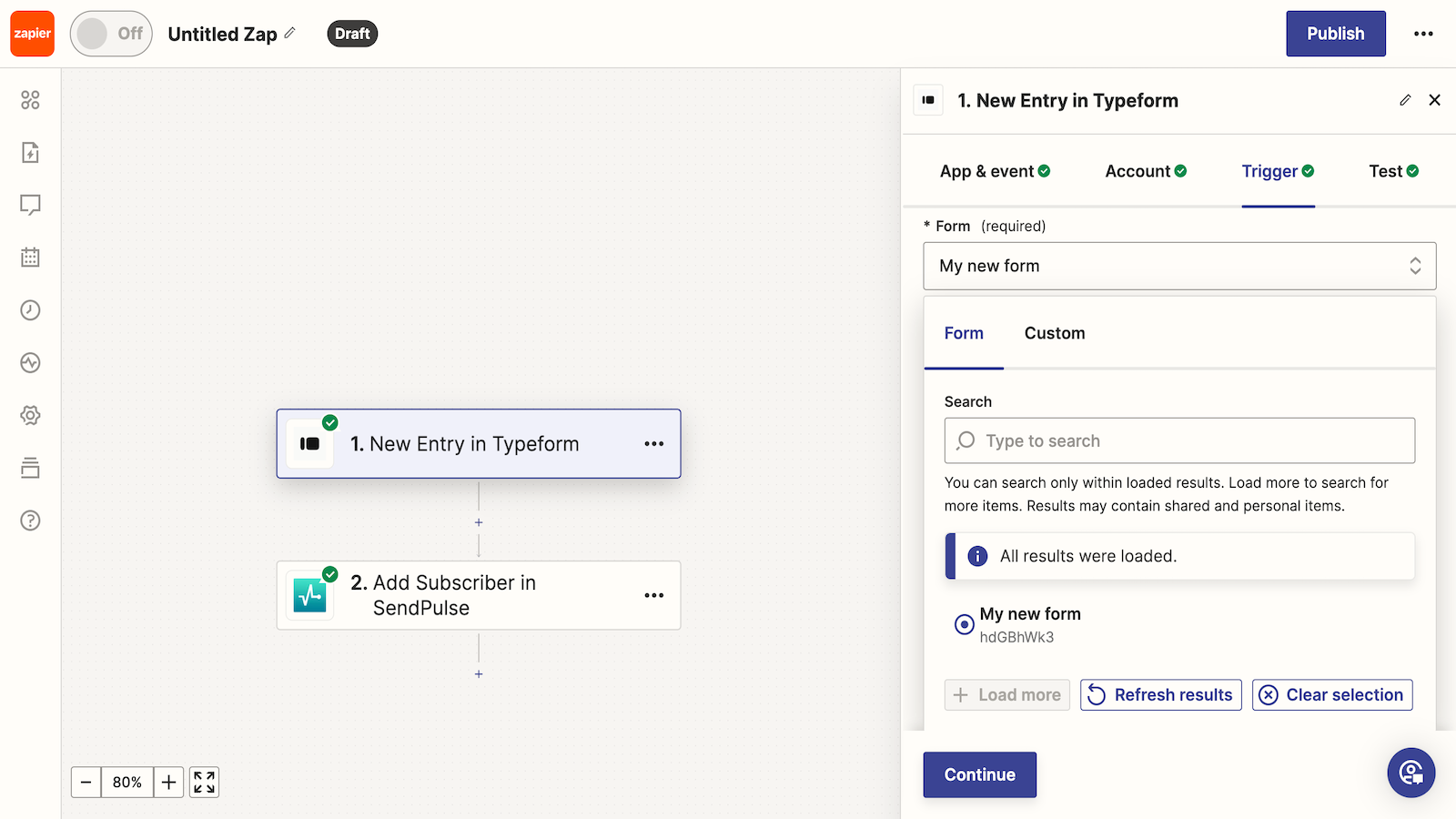This screenshot has height=819, width=1456.
Task: Click the Publish button
Action: coord(1335,34)
